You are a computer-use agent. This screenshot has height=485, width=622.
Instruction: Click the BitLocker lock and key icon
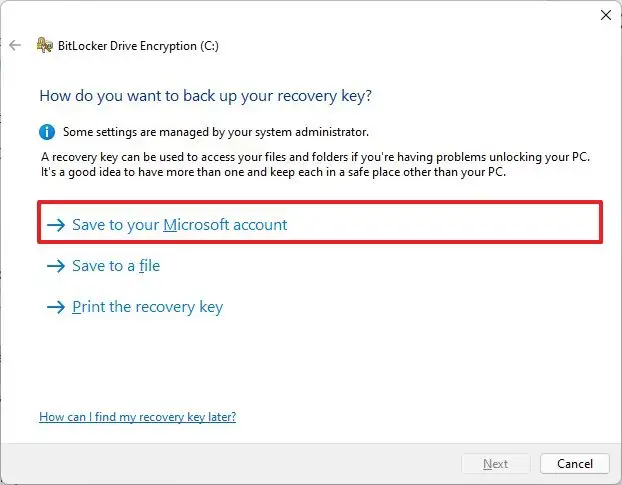[x=44, y=45]
